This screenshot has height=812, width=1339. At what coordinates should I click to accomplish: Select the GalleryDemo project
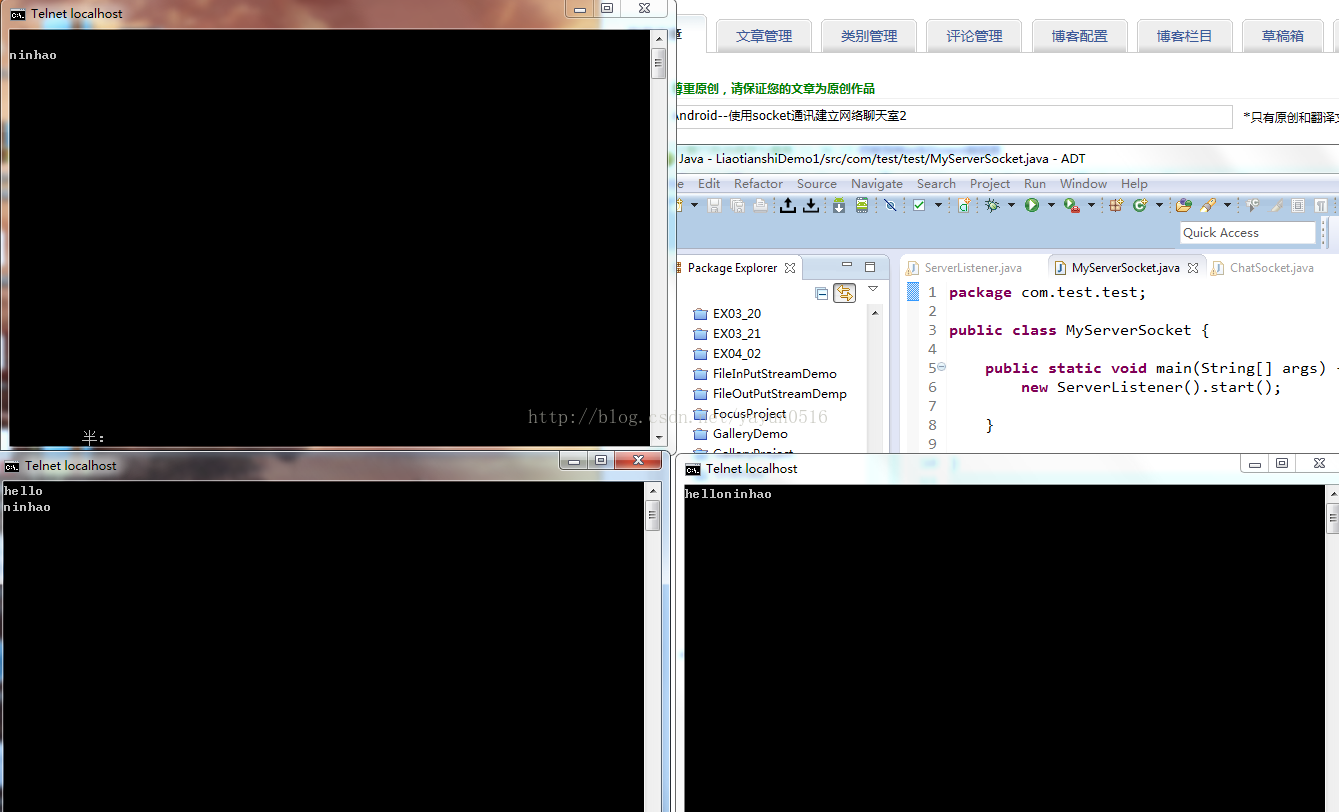click(x=740, y=434)
